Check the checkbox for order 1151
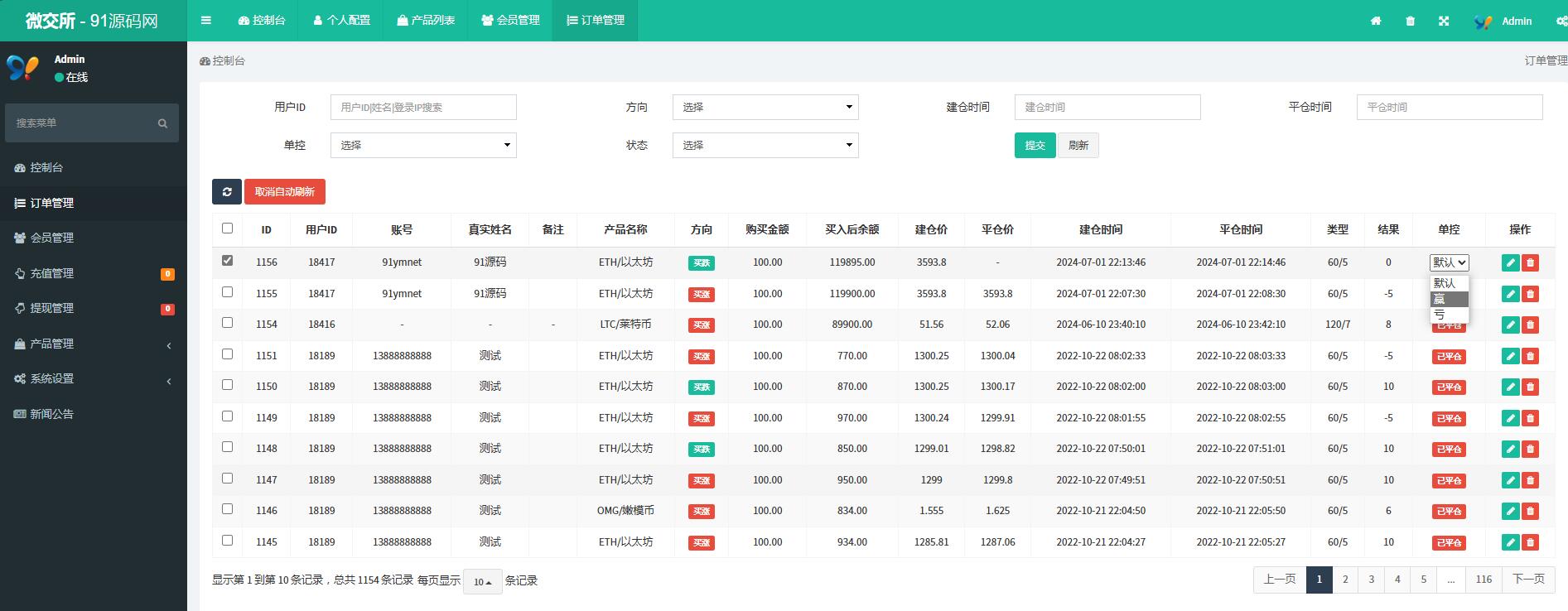 [228, 354]
